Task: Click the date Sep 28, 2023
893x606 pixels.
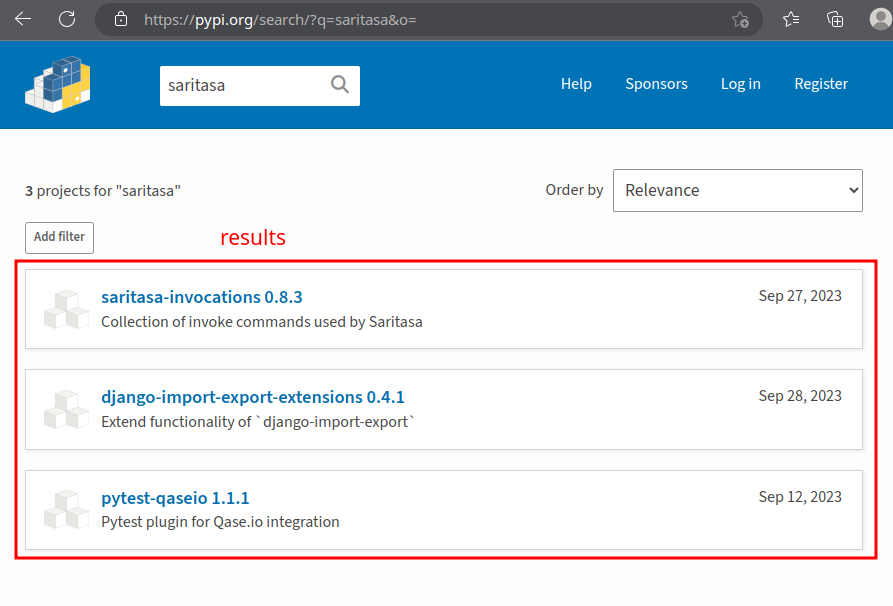Action: click(x=800, y=396)
